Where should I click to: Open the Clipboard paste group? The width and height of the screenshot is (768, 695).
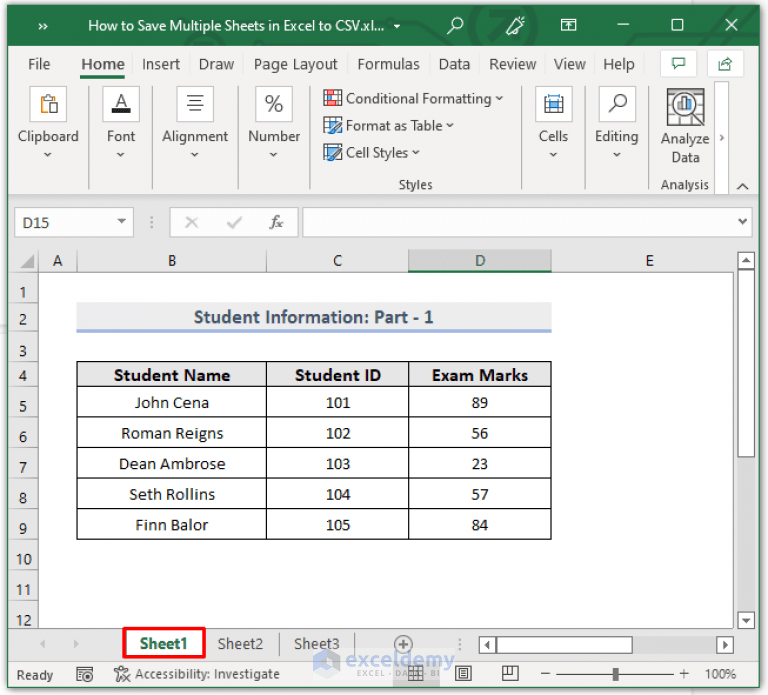pyautogui.click(x=48, y=104)
